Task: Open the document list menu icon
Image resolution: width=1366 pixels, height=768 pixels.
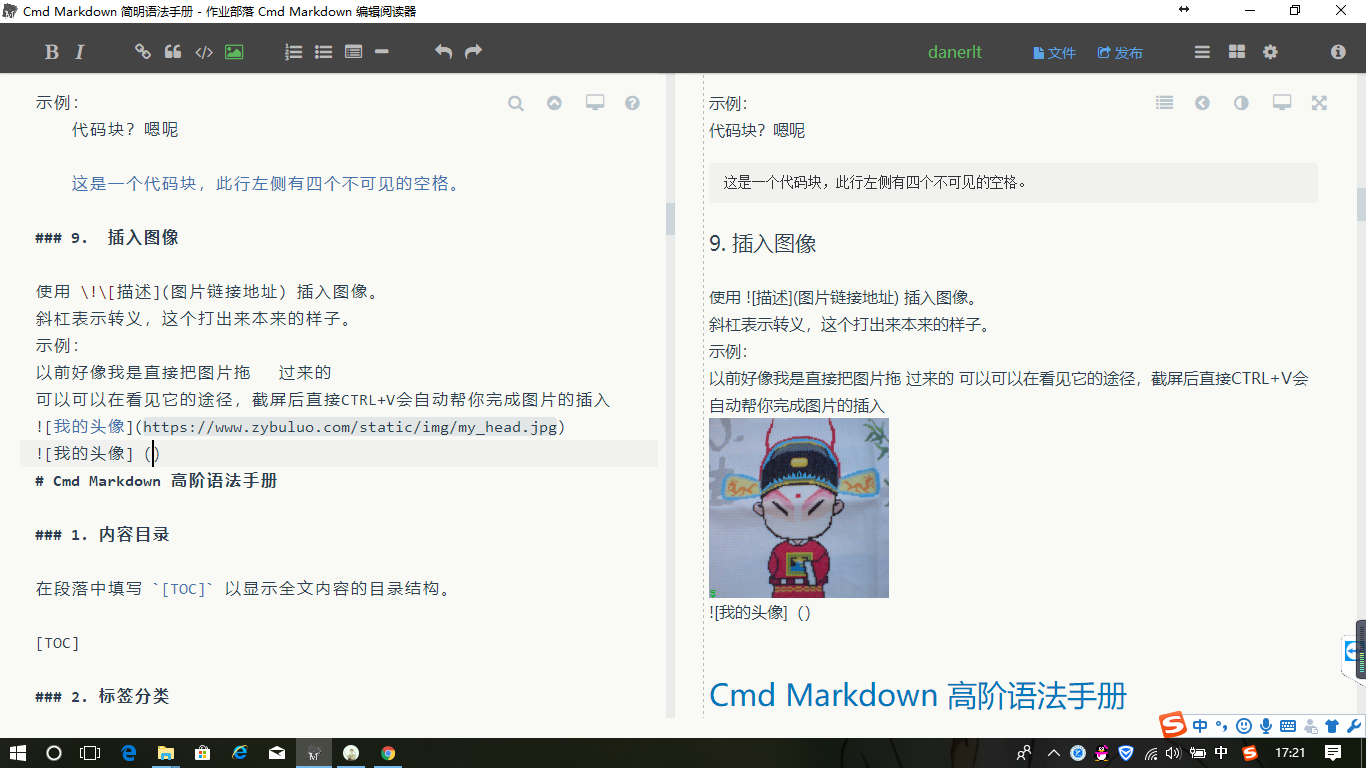Action: [x=1203, y=52]
